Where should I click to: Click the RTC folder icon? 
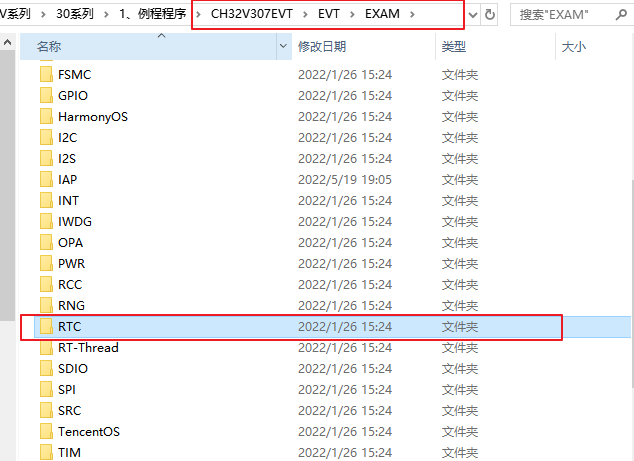coord(45,327)
